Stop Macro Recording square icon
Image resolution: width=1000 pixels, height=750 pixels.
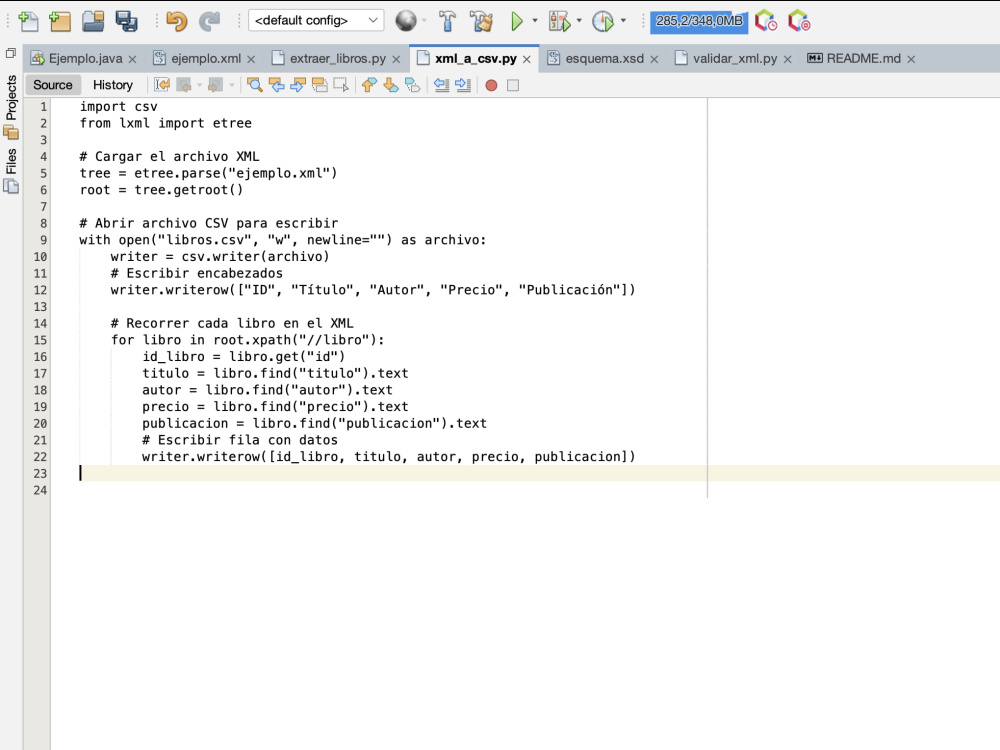point(513,85)
